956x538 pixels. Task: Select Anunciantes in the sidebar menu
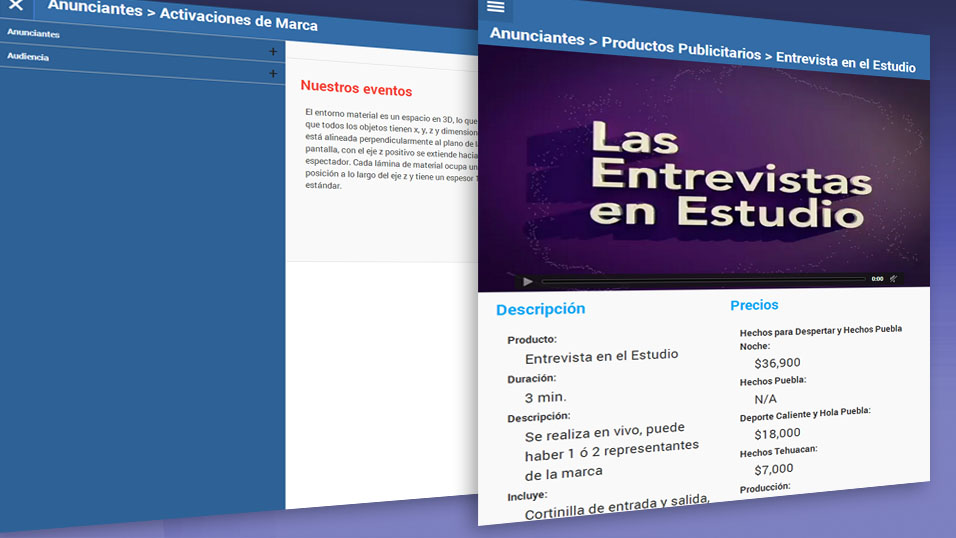pos(33,34)
